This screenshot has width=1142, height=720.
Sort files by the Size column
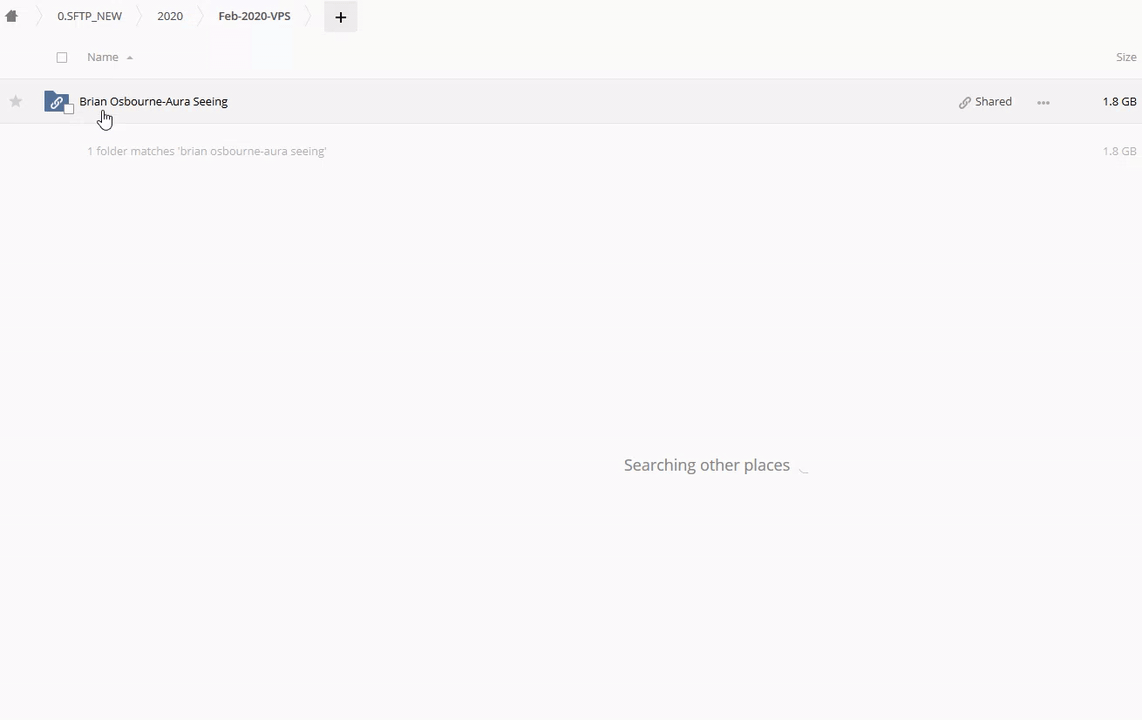coord(1126,57)
